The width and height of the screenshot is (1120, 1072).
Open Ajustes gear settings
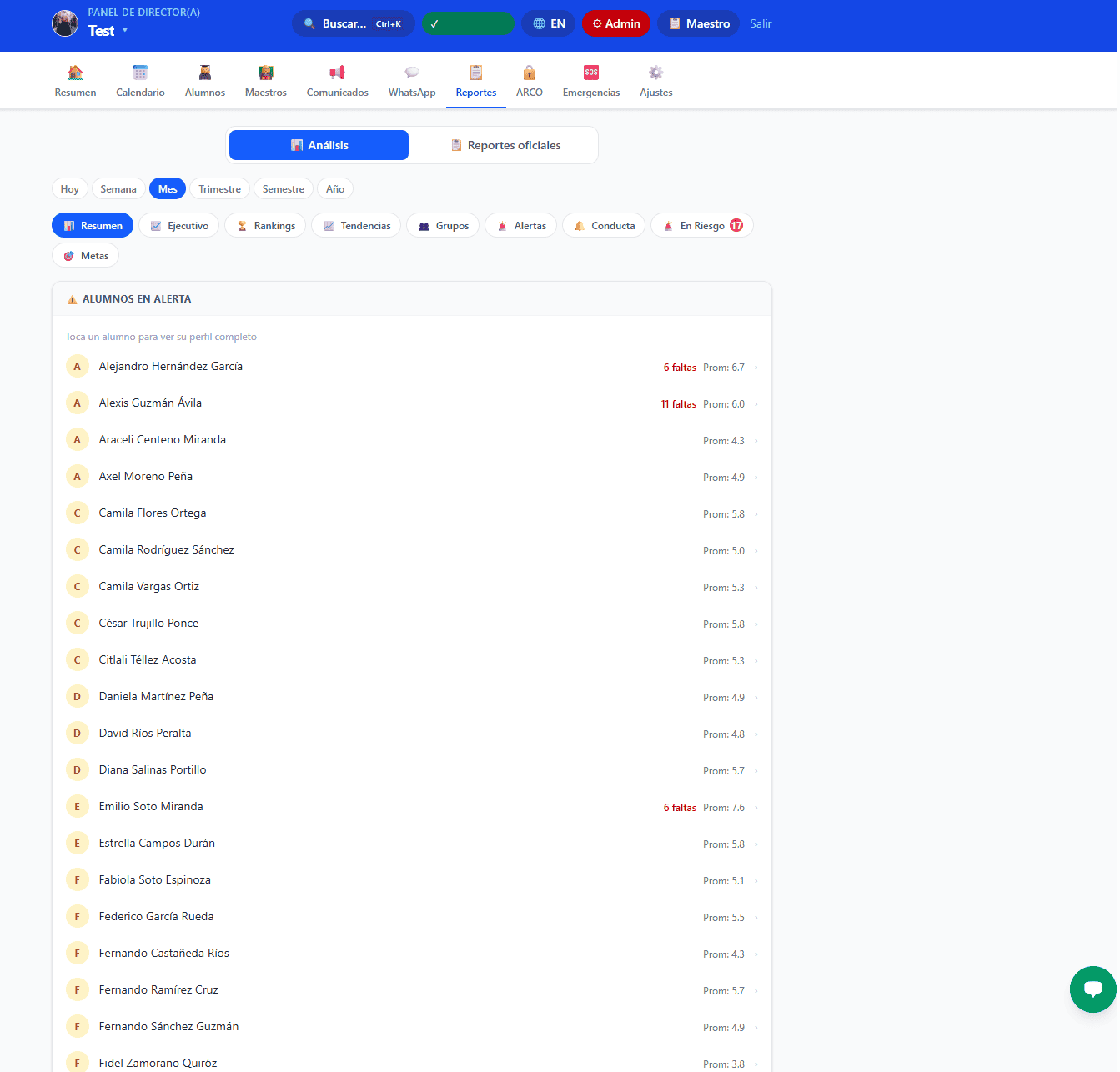[656, 81]
